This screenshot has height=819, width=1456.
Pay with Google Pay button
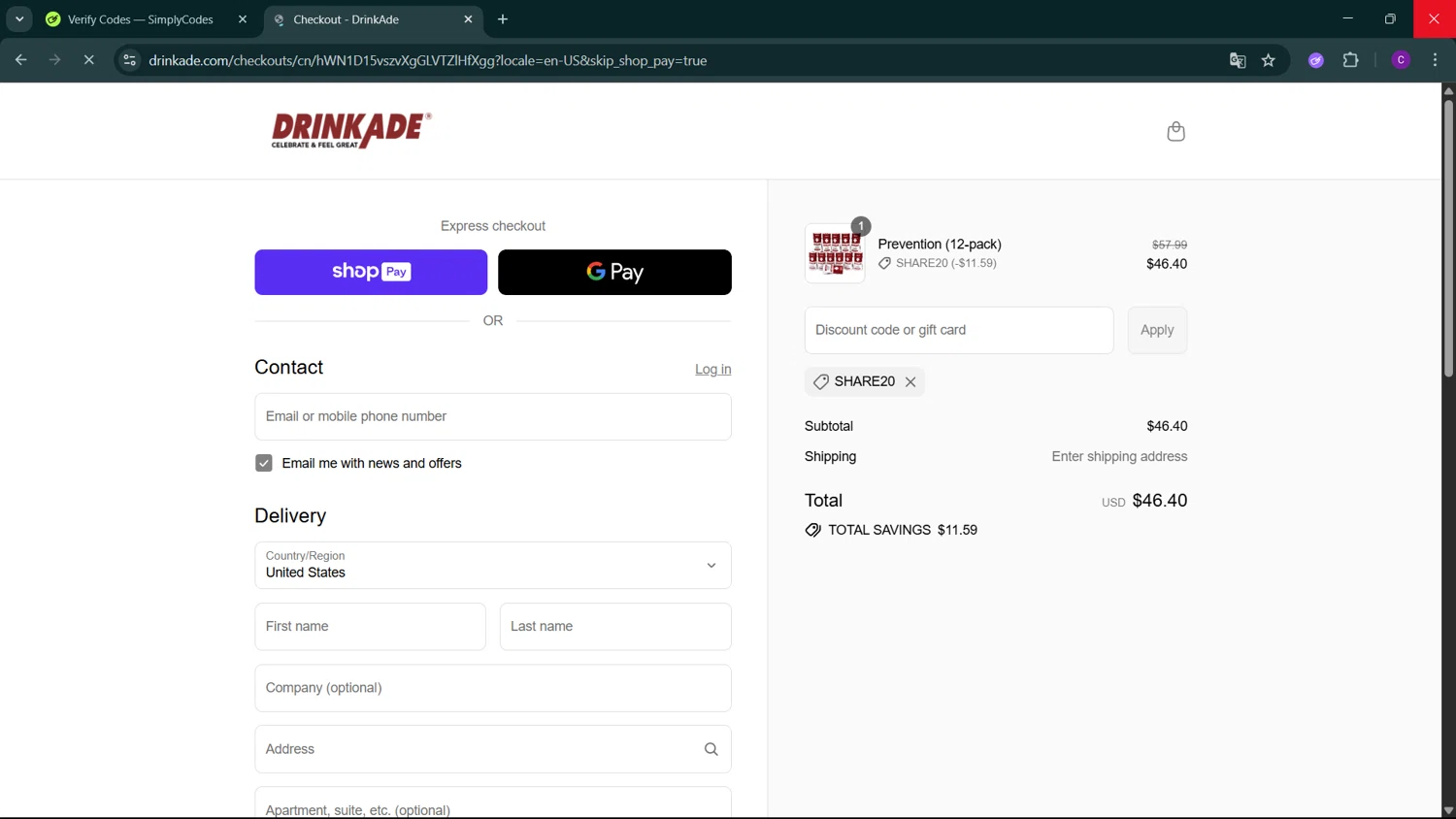614,272
